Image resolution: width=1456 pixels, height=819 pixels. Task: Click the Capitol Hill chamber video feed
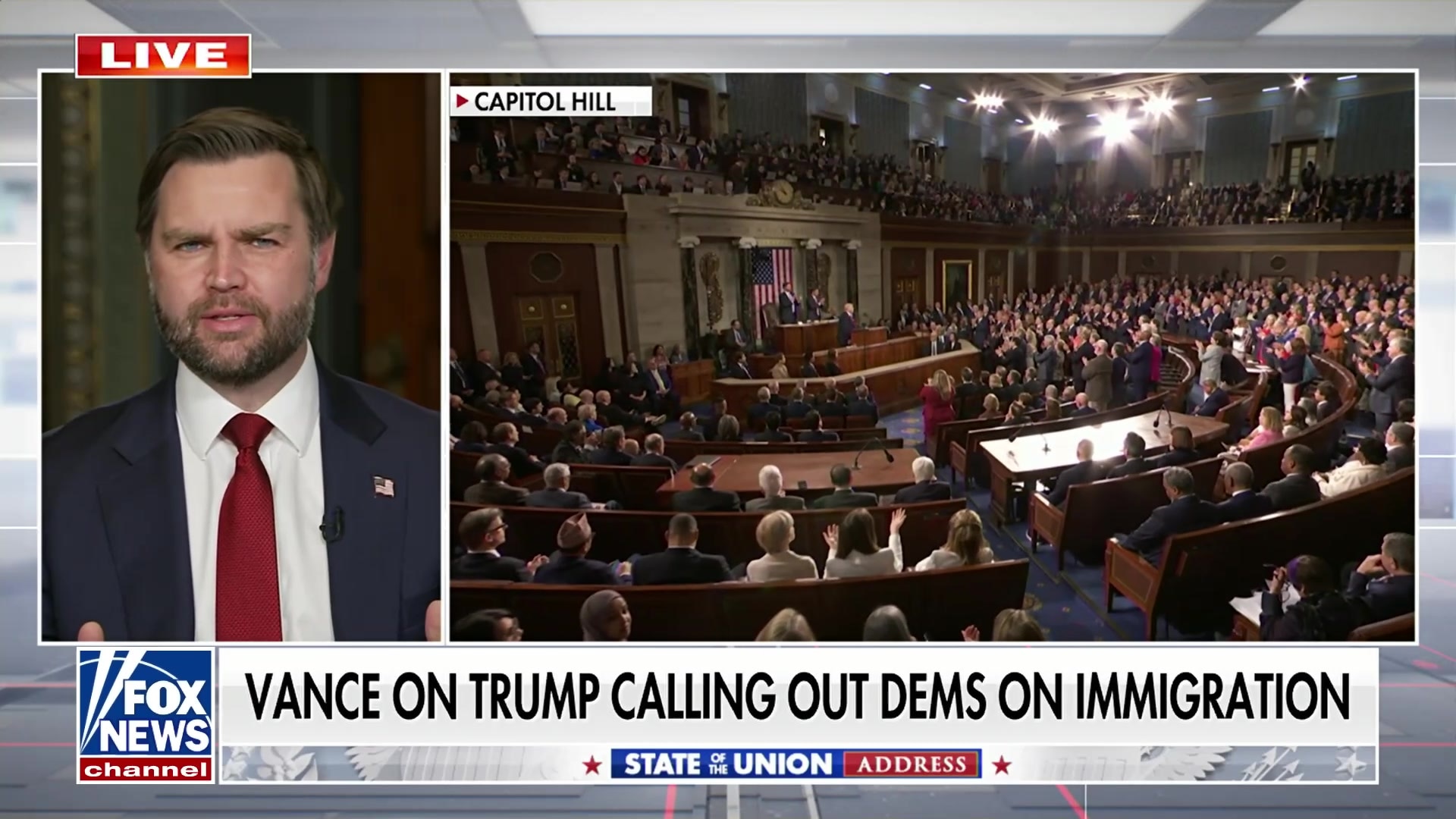pos(932,357)
